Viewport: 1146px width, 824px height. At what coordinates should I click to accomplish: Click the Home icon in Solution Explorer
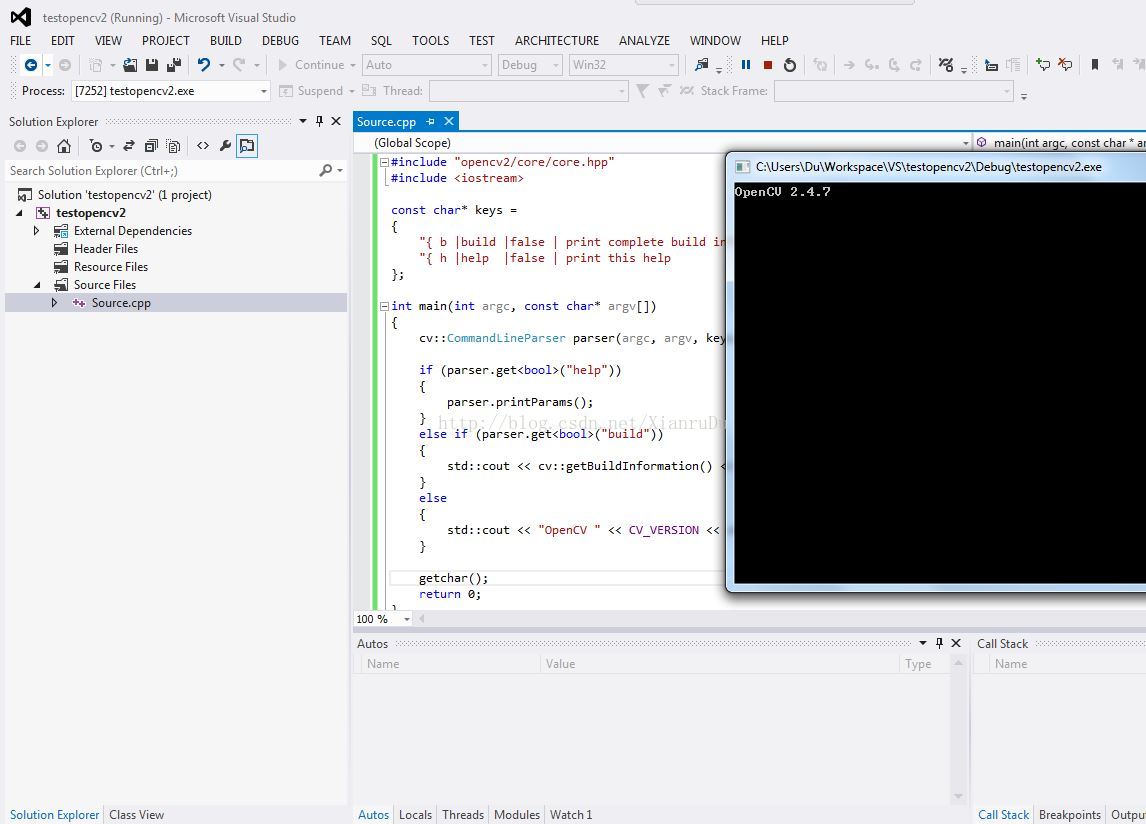coord(64,145)
